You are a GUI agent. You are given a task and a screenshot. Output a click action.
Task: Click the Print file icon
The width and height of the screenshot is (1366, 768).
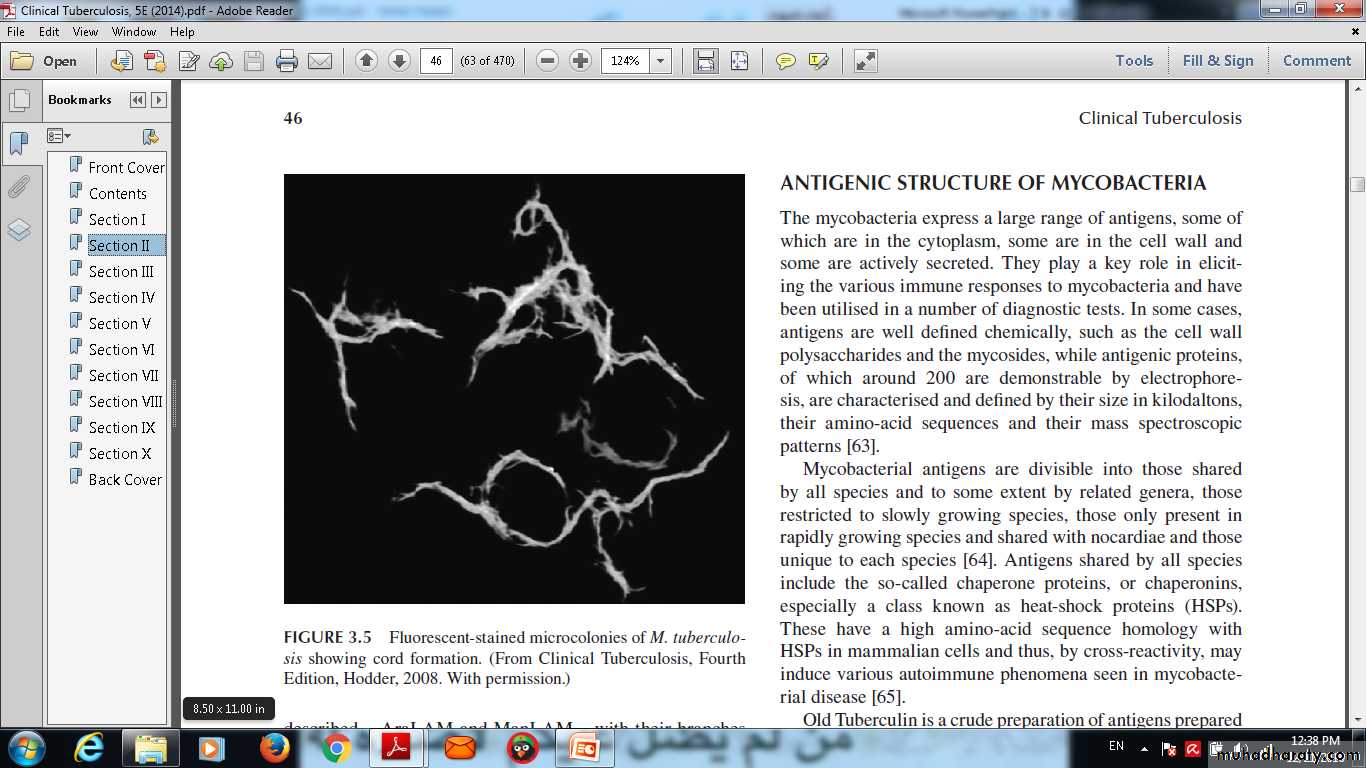[x=287, y=61]
